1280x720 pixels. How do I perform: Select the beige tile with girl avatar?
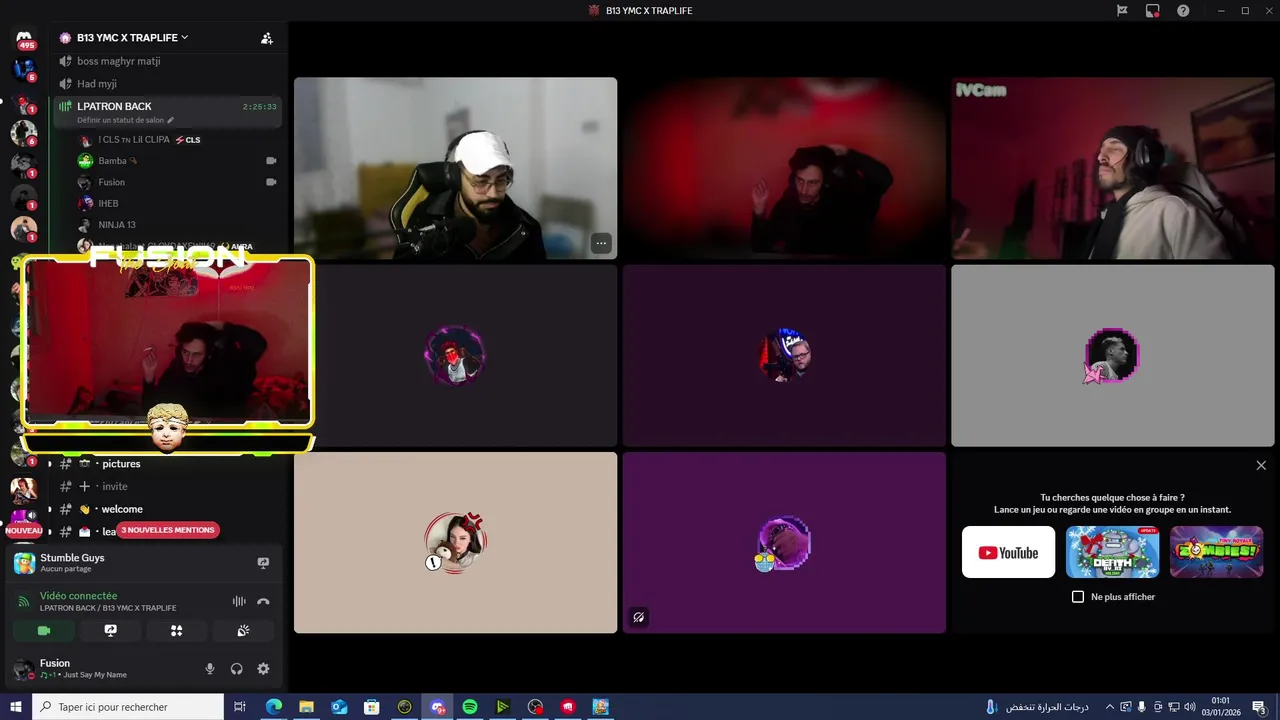pos(455,542)
